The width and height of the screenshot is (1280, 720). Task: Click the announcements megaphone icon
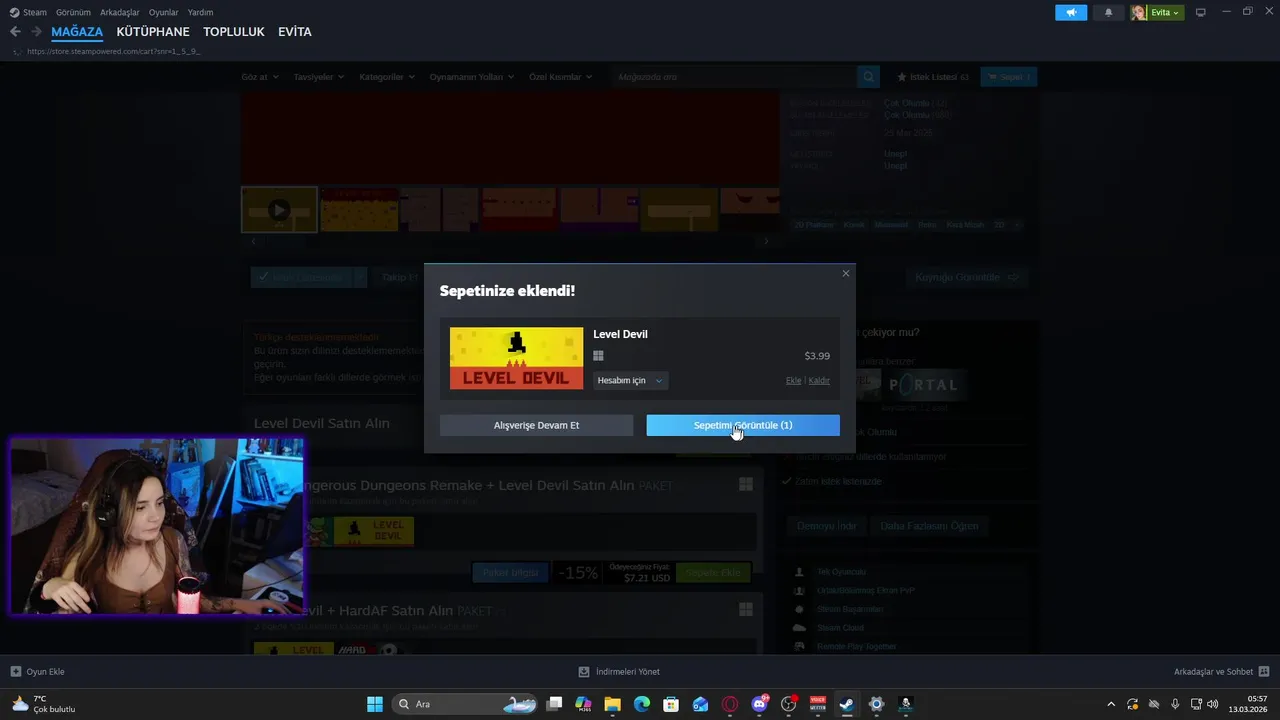1071,12
